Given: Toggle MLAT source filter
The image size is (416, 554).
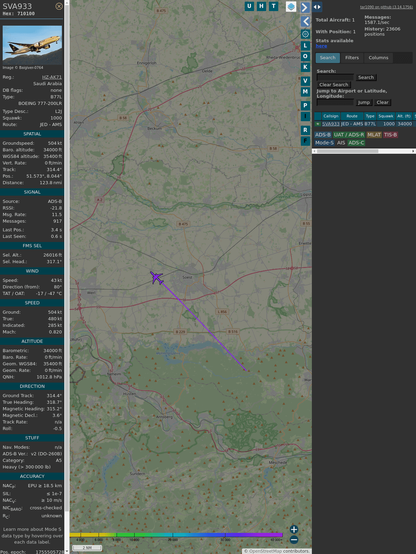Looking at the screenshot, I should (374, 135).
